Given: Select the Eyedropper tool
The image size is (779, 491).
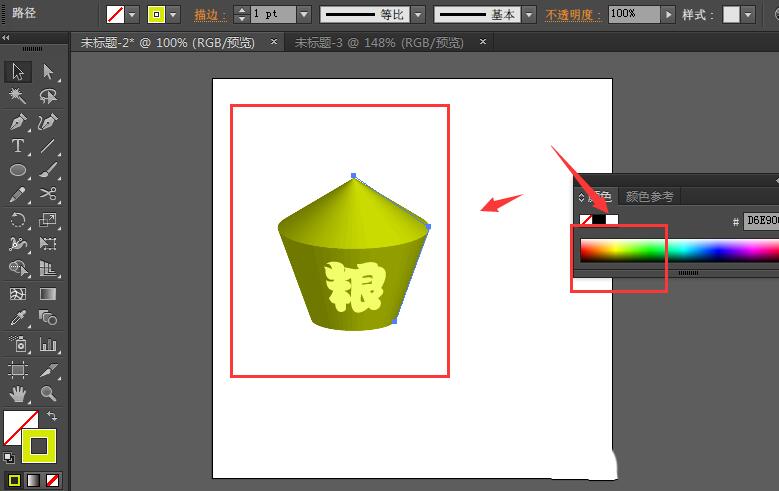Looking at the screenshot, I should click(18, 318).
